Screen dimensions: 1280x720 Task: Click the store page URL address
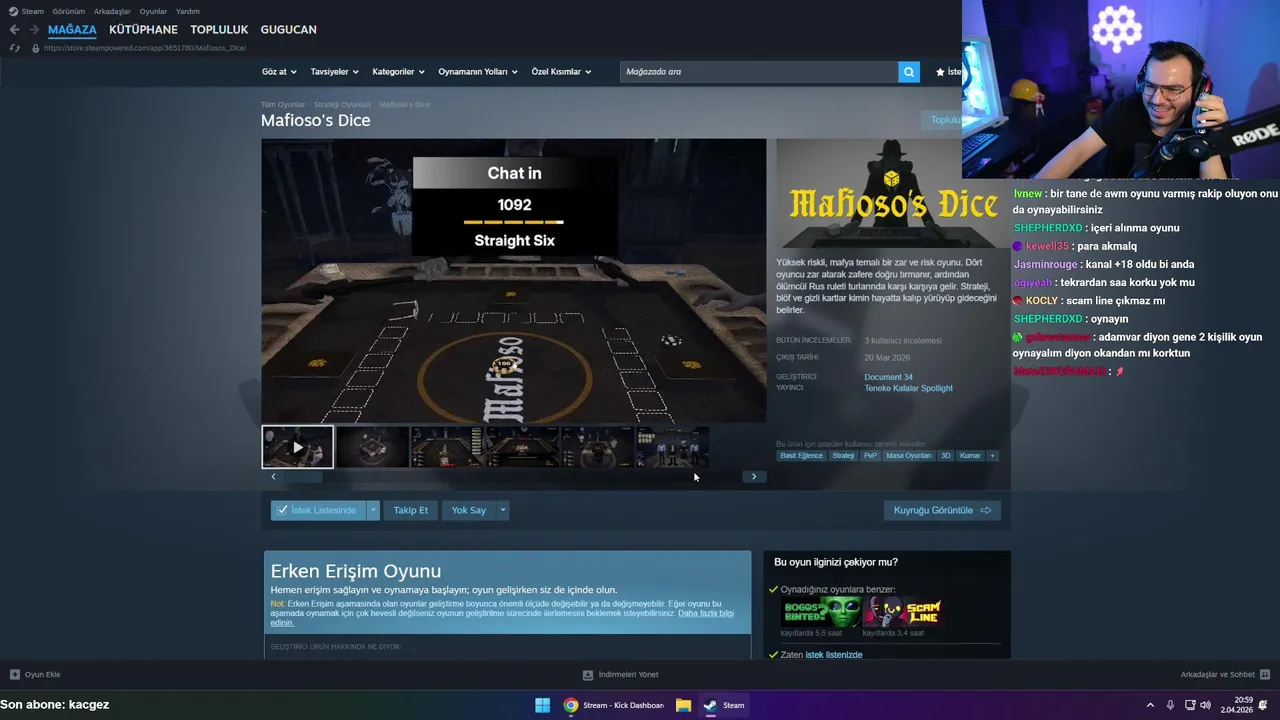[x=146, y=48]
